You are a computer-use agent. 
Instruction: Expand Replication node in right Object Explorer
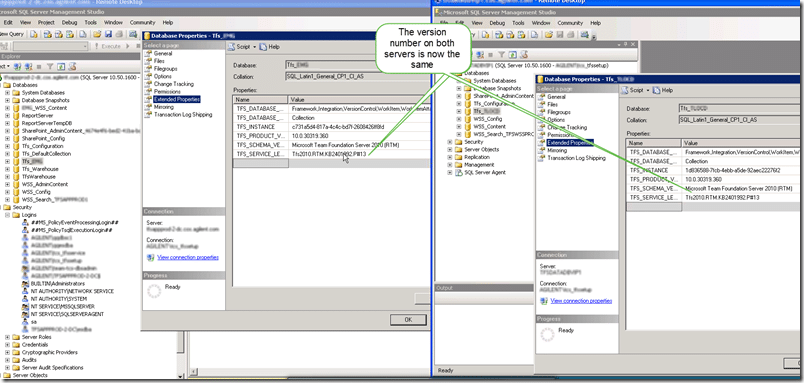click(450, 157)
